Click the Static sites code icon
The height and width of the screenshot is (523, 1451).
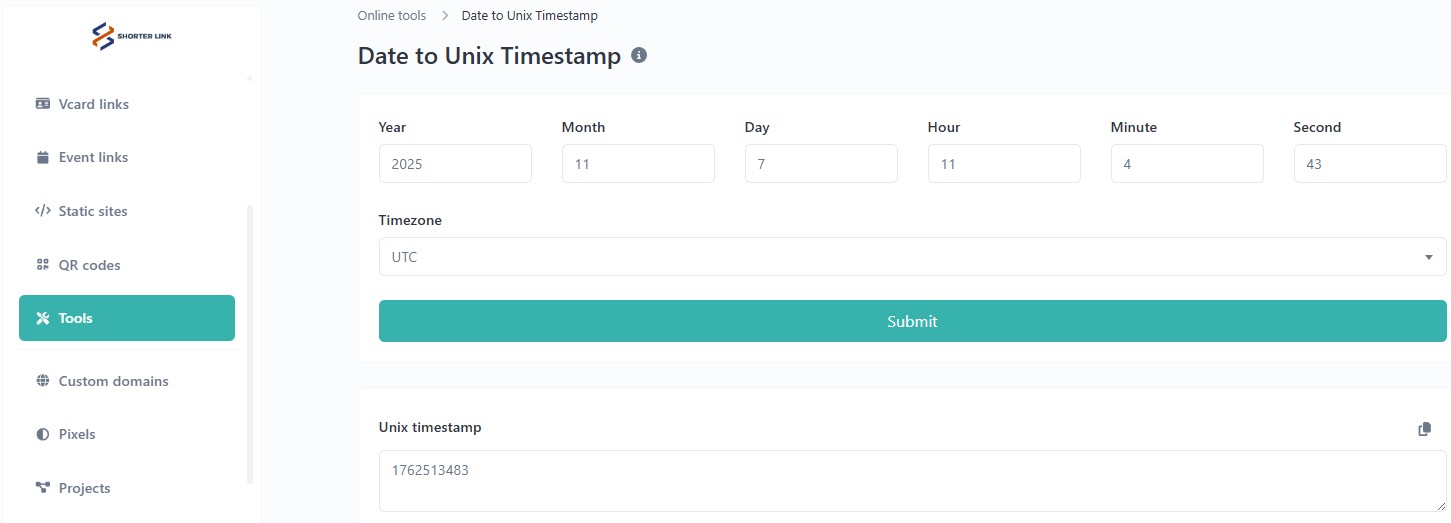[43, 211]
